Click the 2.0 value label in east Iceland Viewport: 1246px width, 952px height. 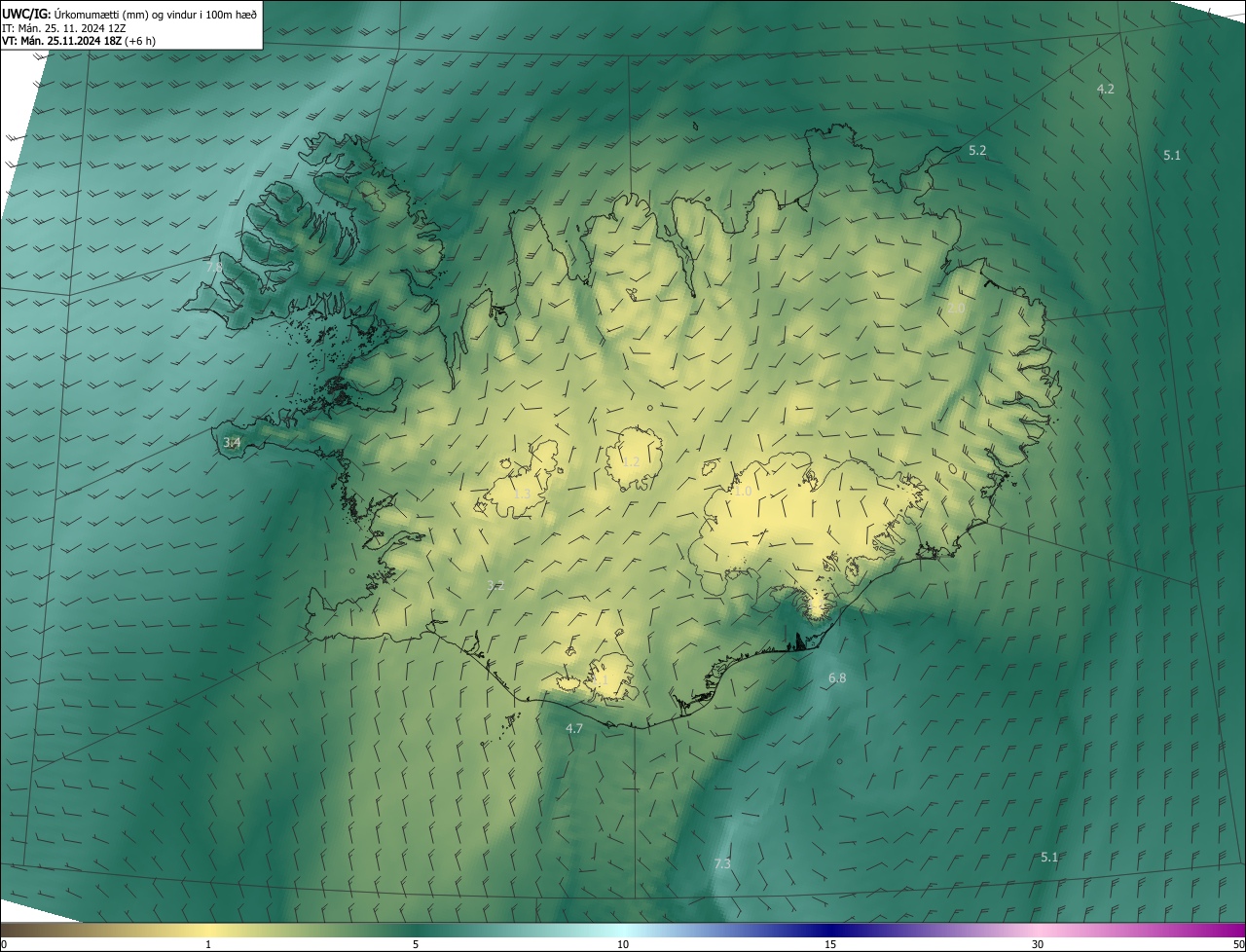coord(956,308)
